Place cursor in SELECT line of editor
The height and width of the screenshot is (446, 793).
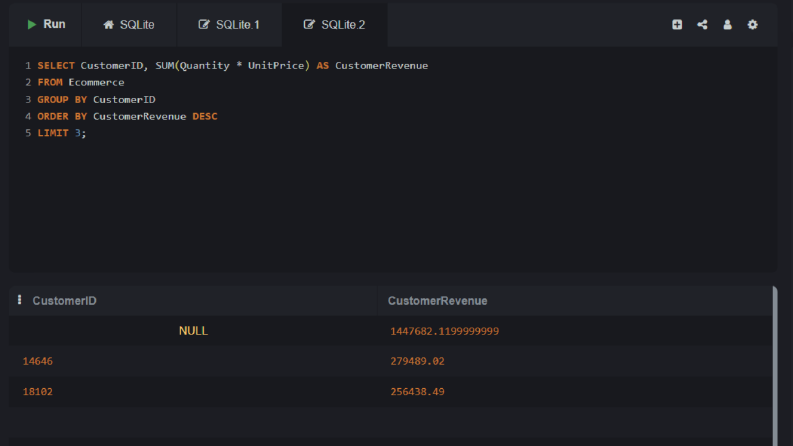[x=233, y=66]
